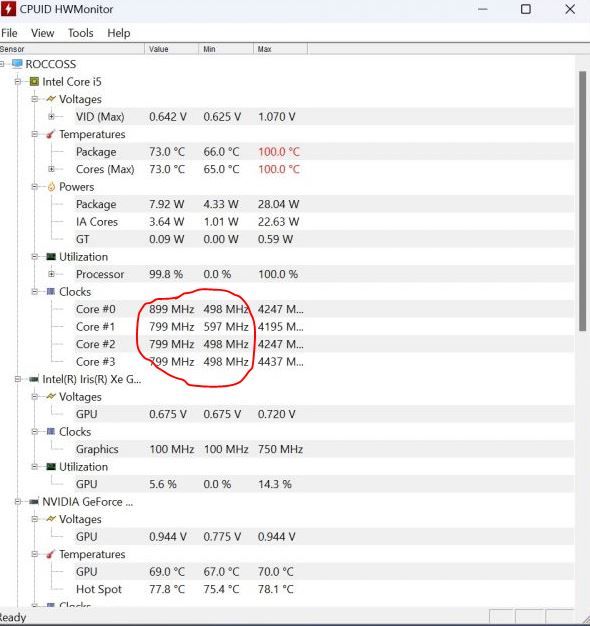The width and height of the screenshot is (590, 626).
Task: Expand the Cores (Max) temperature entry
Action: pos(51,169)
